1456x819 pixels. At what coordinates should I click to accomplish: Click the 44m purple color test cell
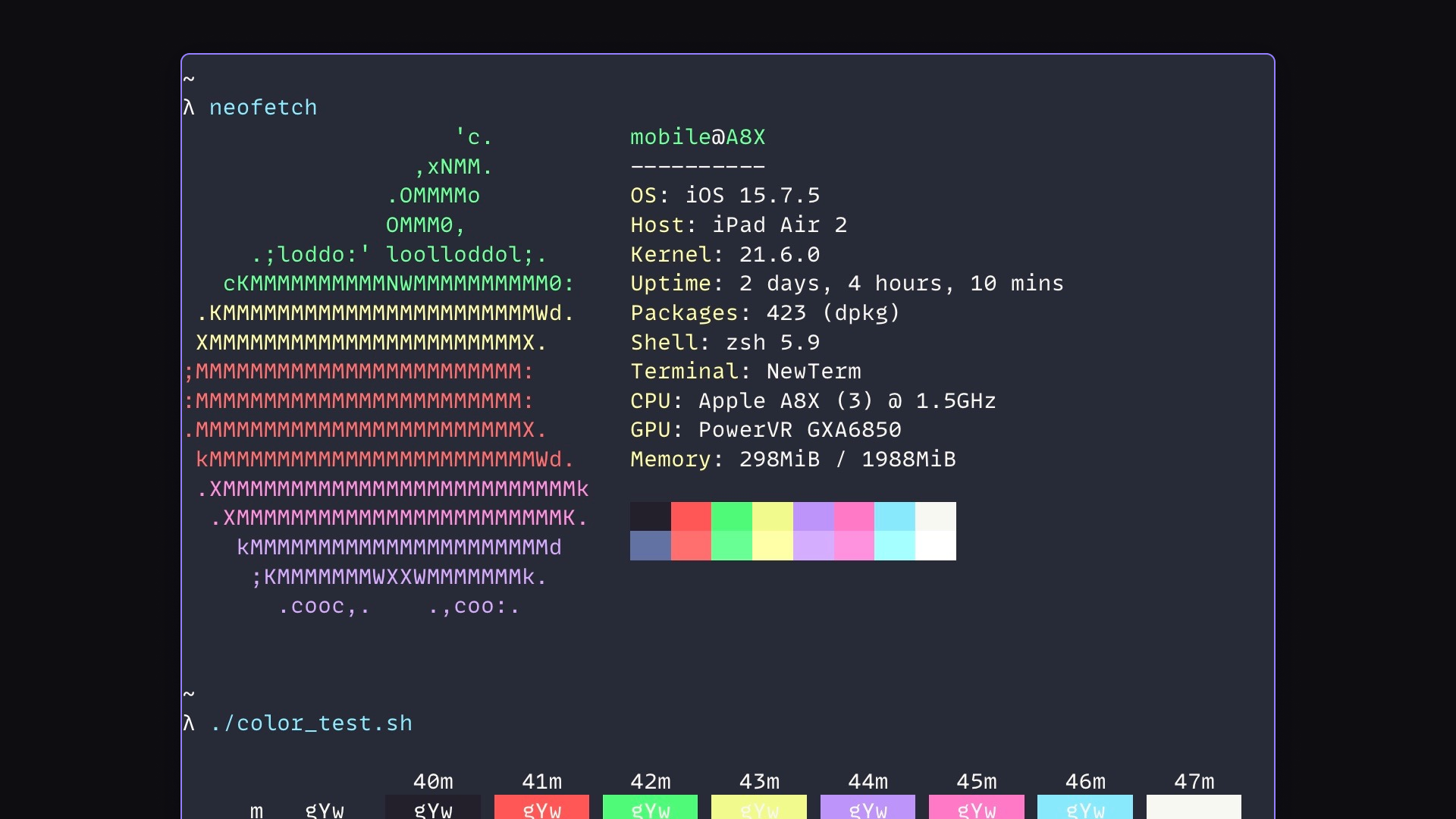click(x=868, y=808)
